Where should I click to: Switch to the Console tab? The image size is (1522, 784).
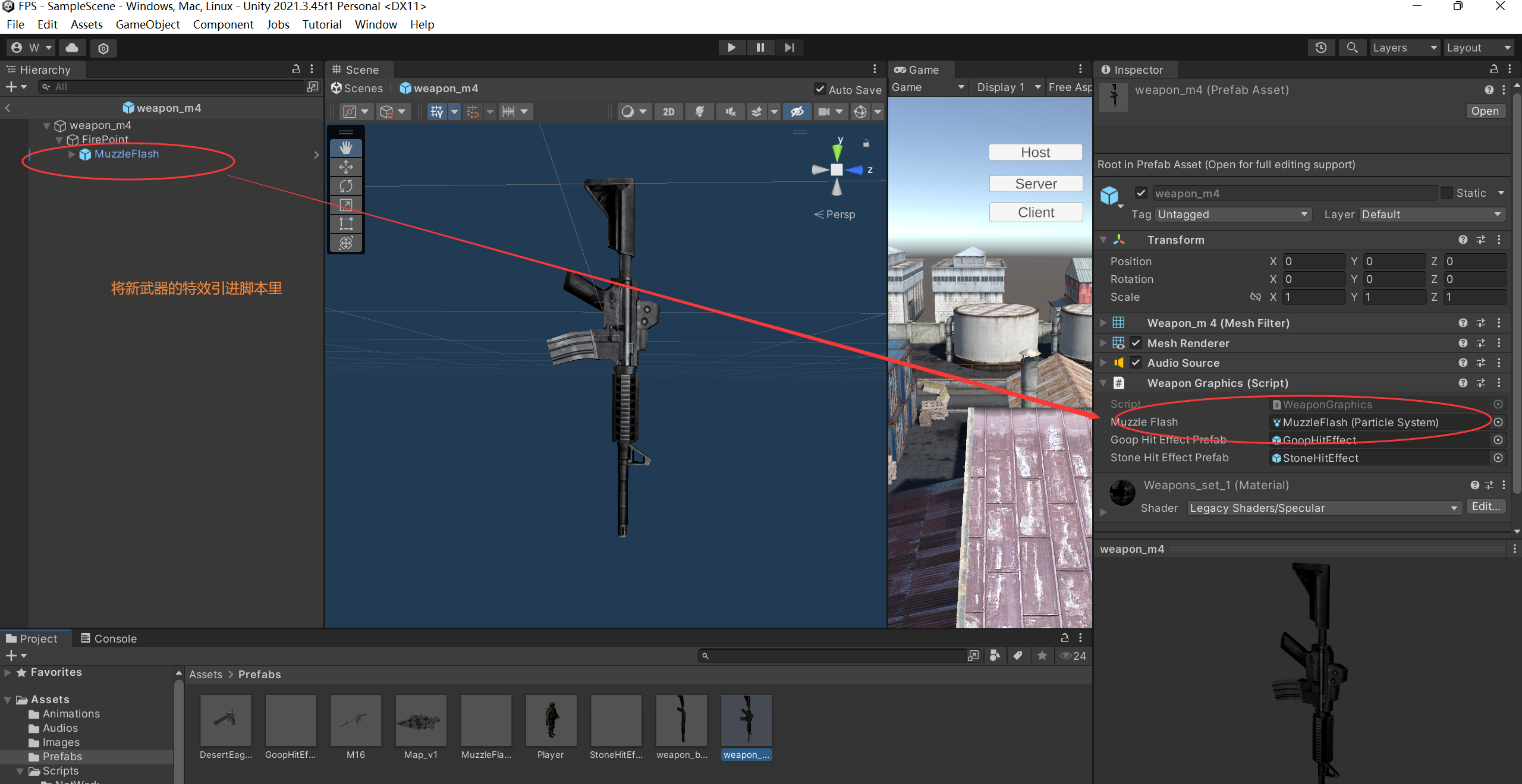(x=109, y=638)
